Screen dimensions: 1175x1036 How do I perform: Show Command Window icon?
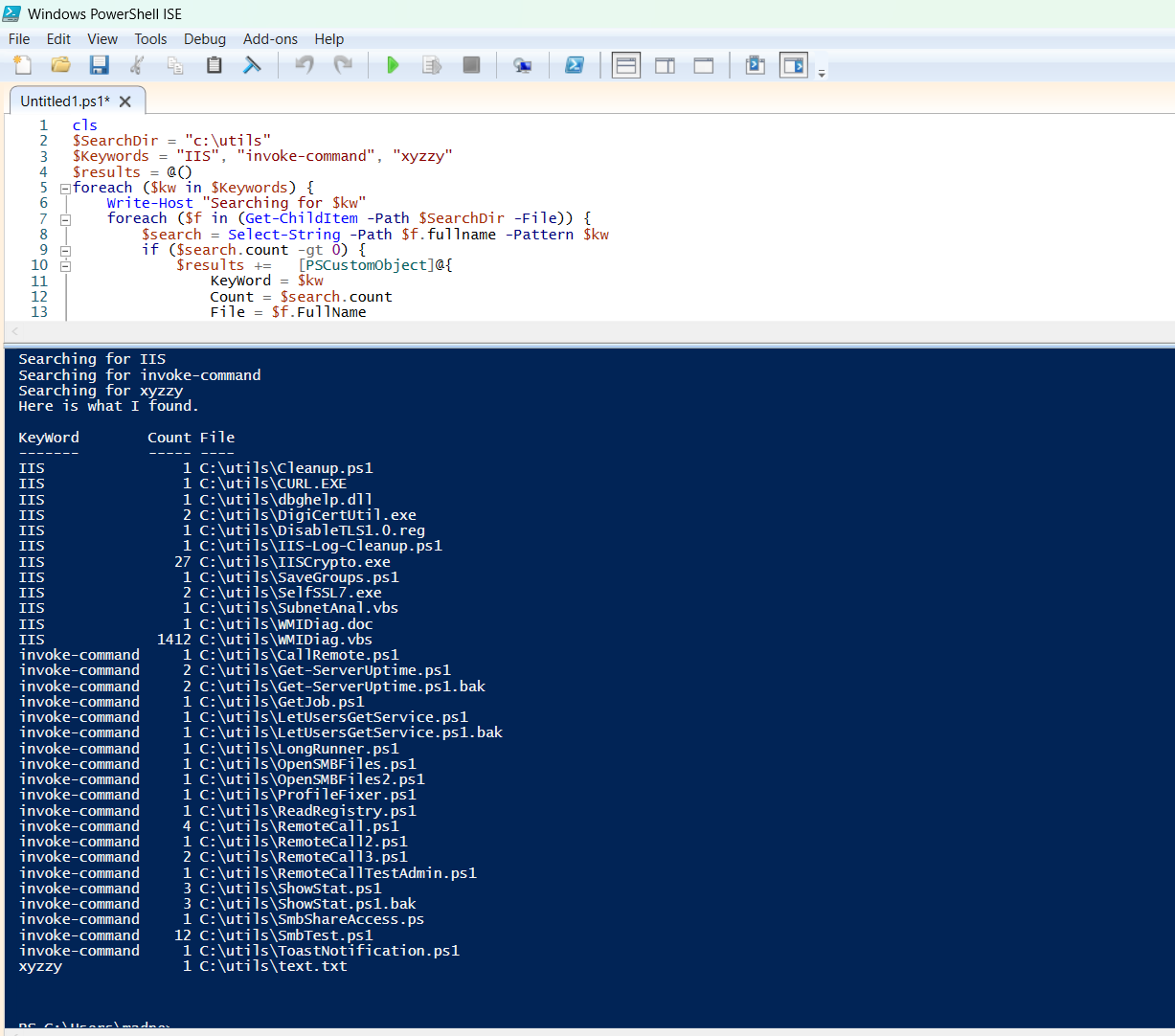(755, 65)
